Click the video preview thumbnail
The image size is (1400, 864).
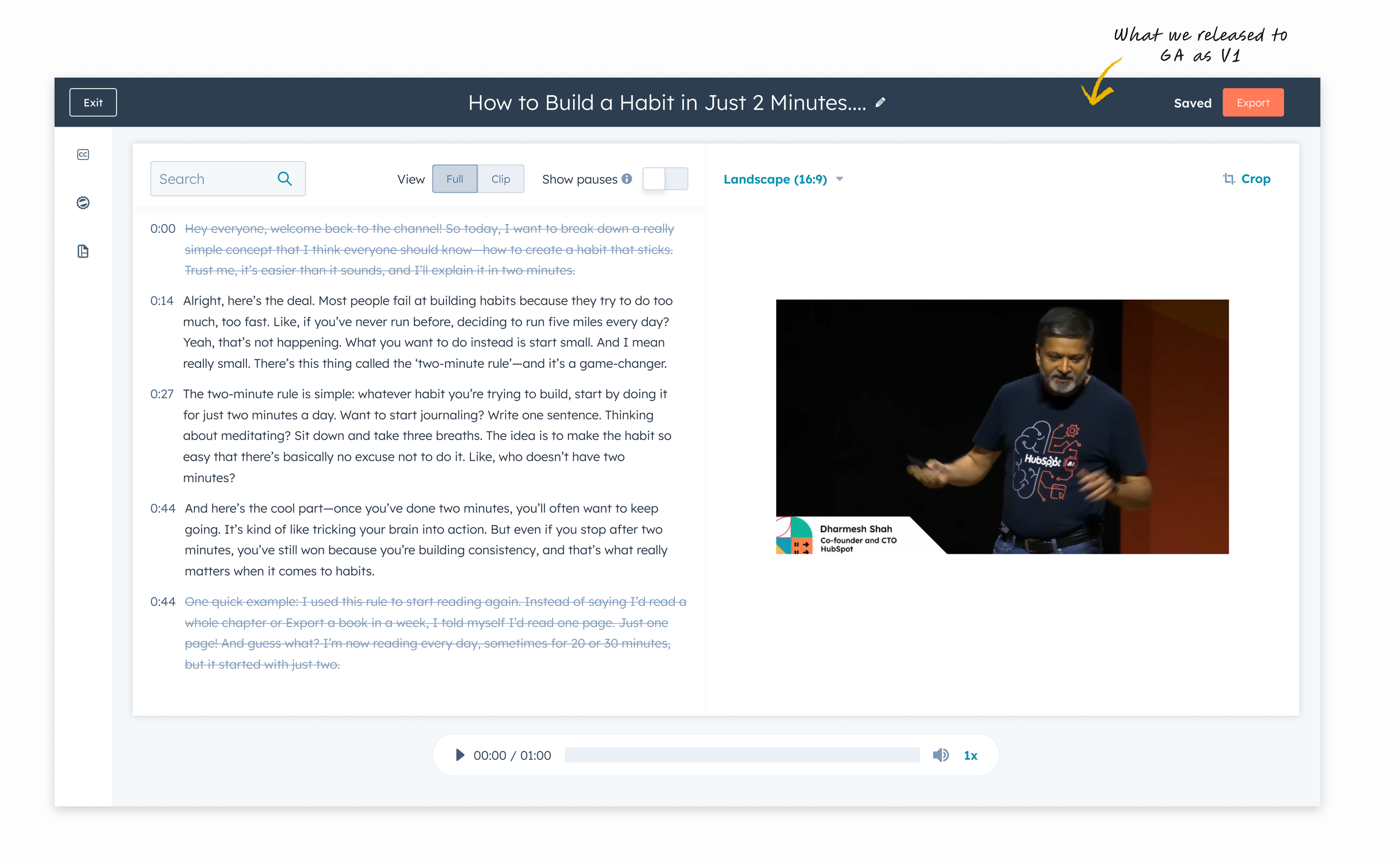[x=1002, y=426]
